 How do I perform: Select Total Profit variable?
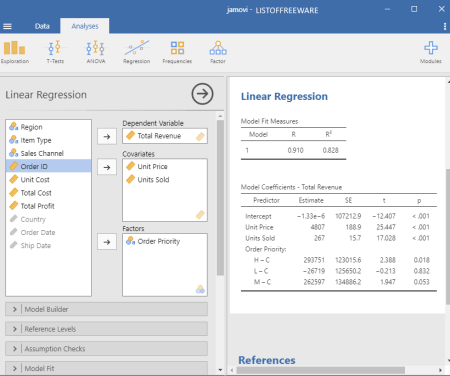(48, 206)
